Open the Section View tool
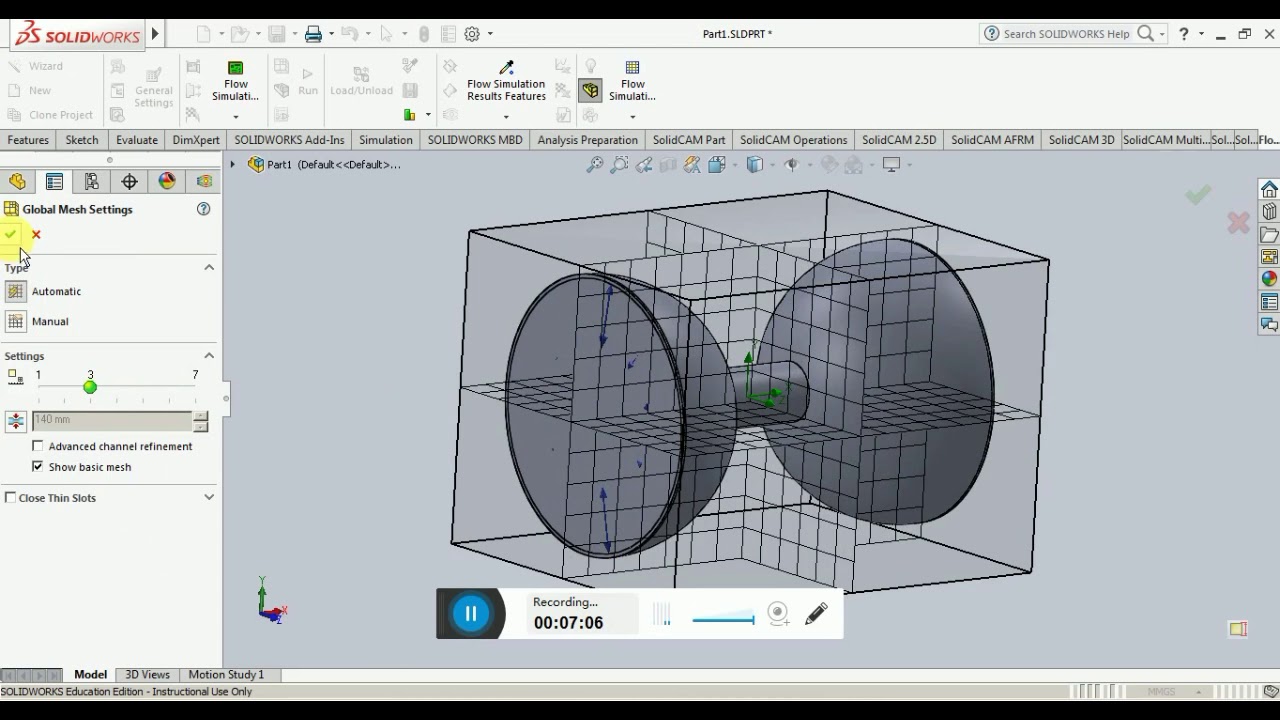1280x720 pixels. [668, 165]
